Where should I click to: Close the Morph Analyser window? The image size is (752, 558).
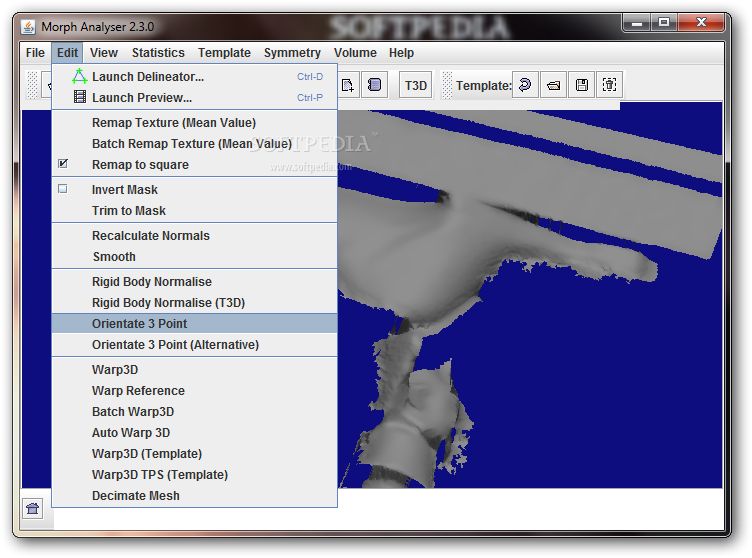(x=701, y=22)
